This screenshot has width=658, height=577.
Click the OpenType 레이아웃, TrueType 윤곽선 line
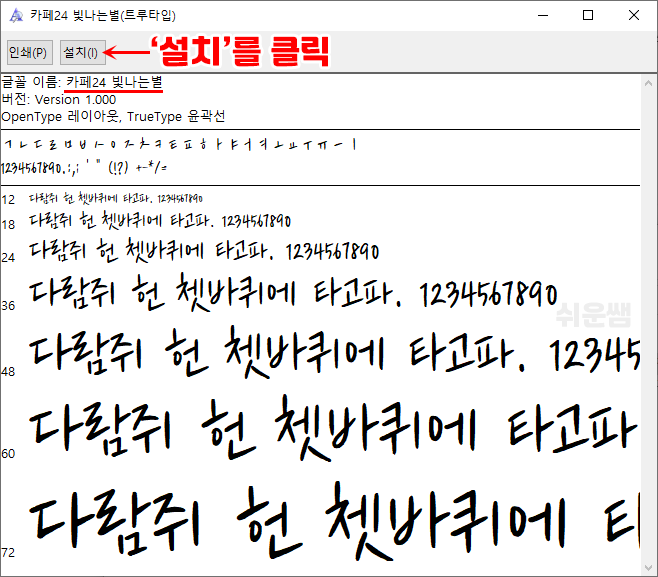[113, 116]
